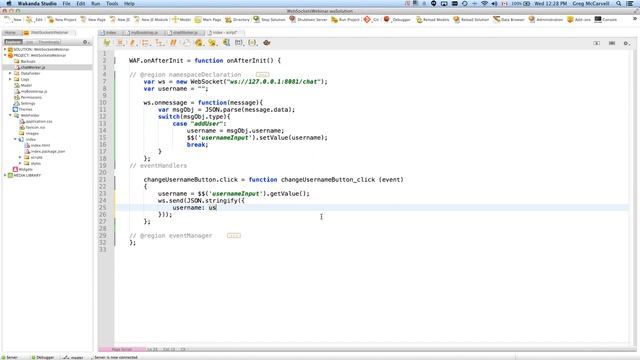Viewport: 640px width, 360px height.
Task: Open the Console from toolbar
Action: (606, 20)
